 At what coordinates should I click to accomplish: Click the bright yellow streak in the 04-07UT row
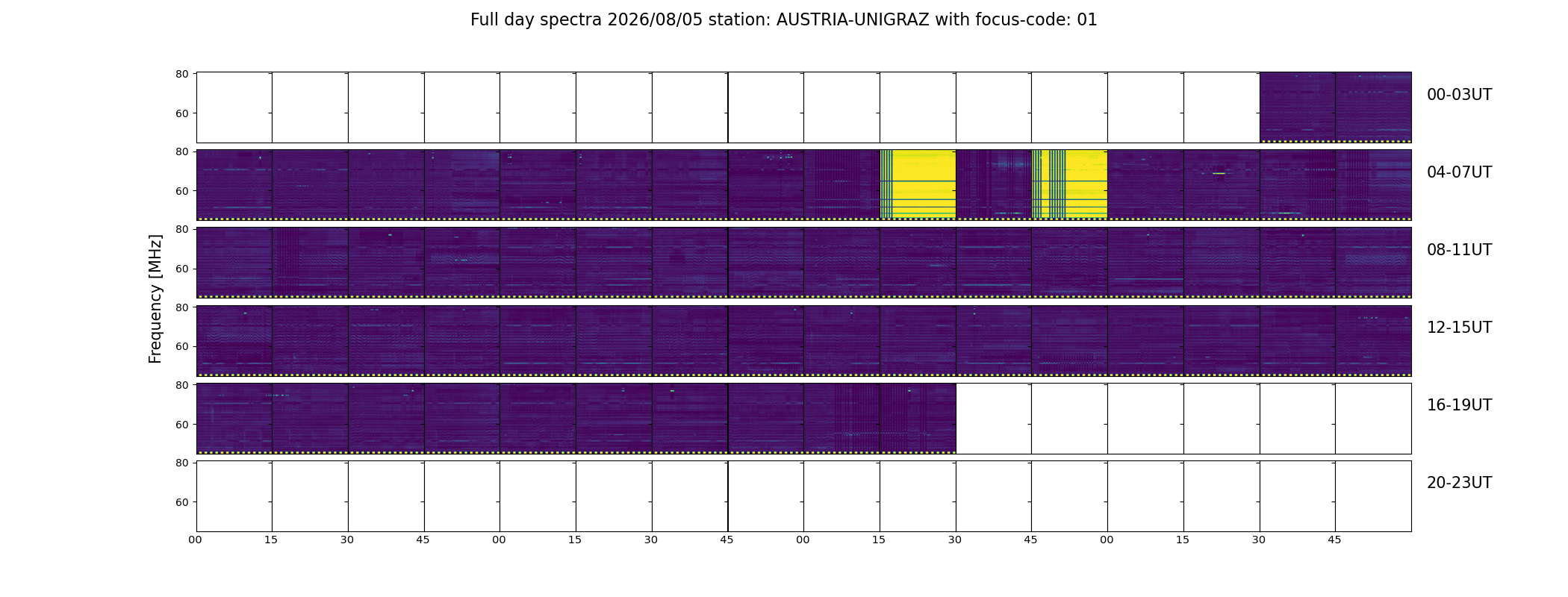[x=1219, y=173]
